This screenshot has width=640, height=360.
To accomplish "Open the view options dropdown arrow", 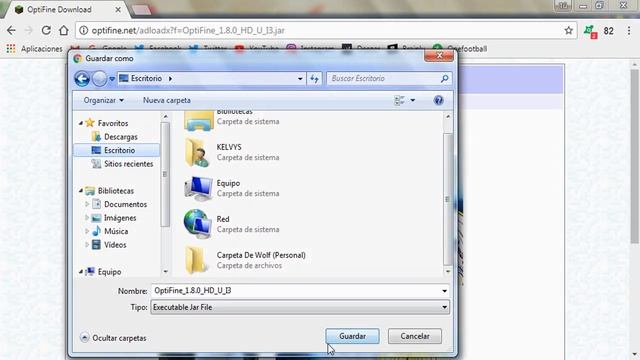I will tap(413, 100).
